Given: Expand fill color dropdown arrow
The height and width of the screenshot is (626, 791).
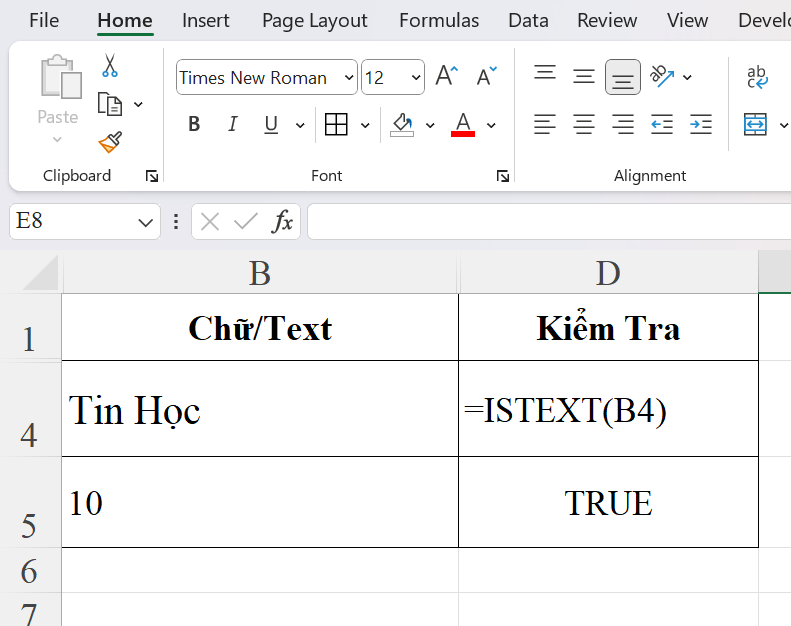Looking at the screenshot, I should click(430, 125).
